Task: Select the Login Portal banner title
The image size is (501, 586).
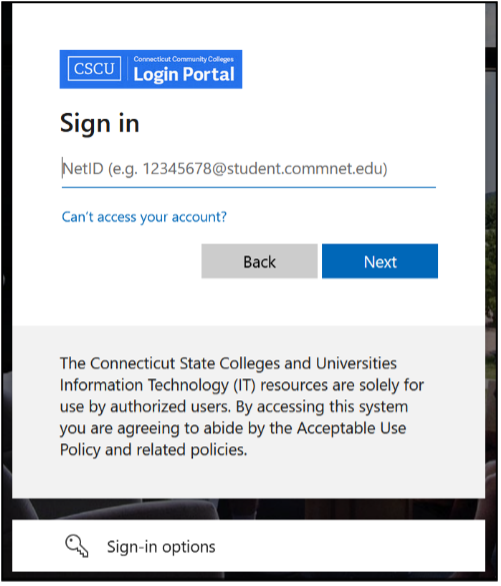Action: pyautogui.click(x=185, y=74)
